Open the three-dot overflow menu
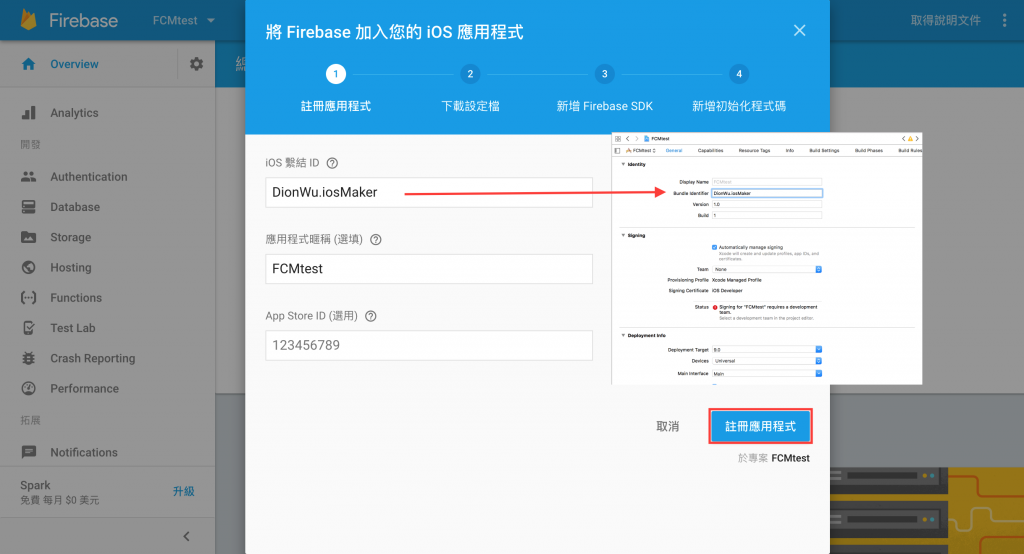Image resolution: width=1024 pixels, height=554 pixels. click(1004, 20)
